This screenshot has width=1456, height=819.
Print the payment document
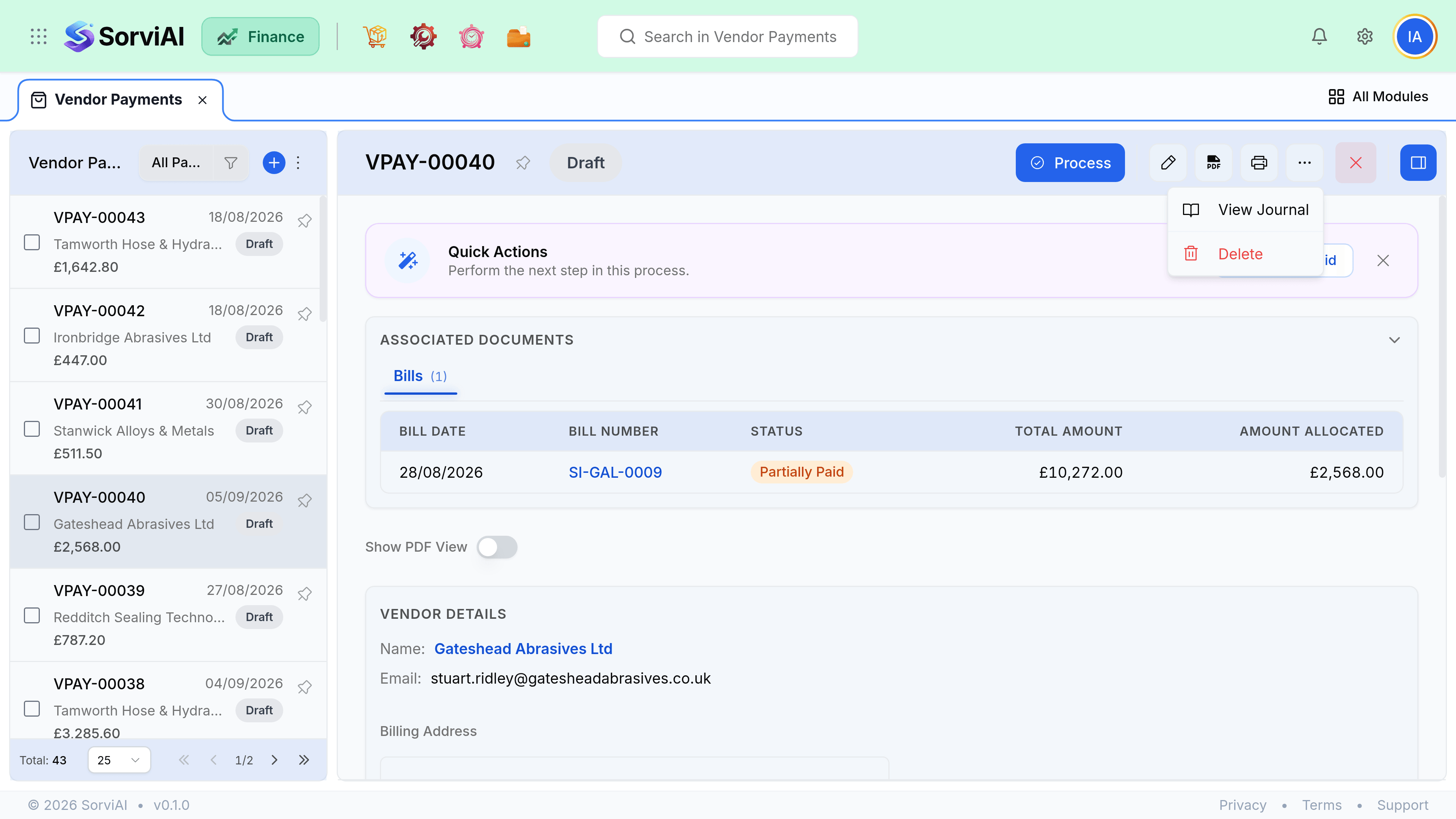point(1259,163)
